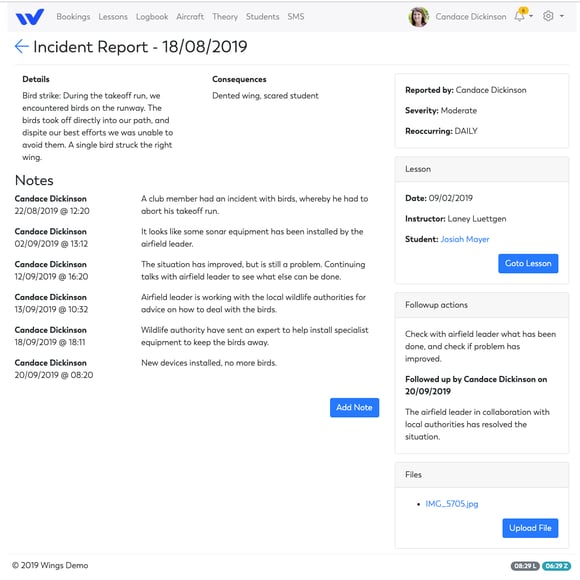
Task: Expand the settings dropdown caret
Action: pos(562,16)
